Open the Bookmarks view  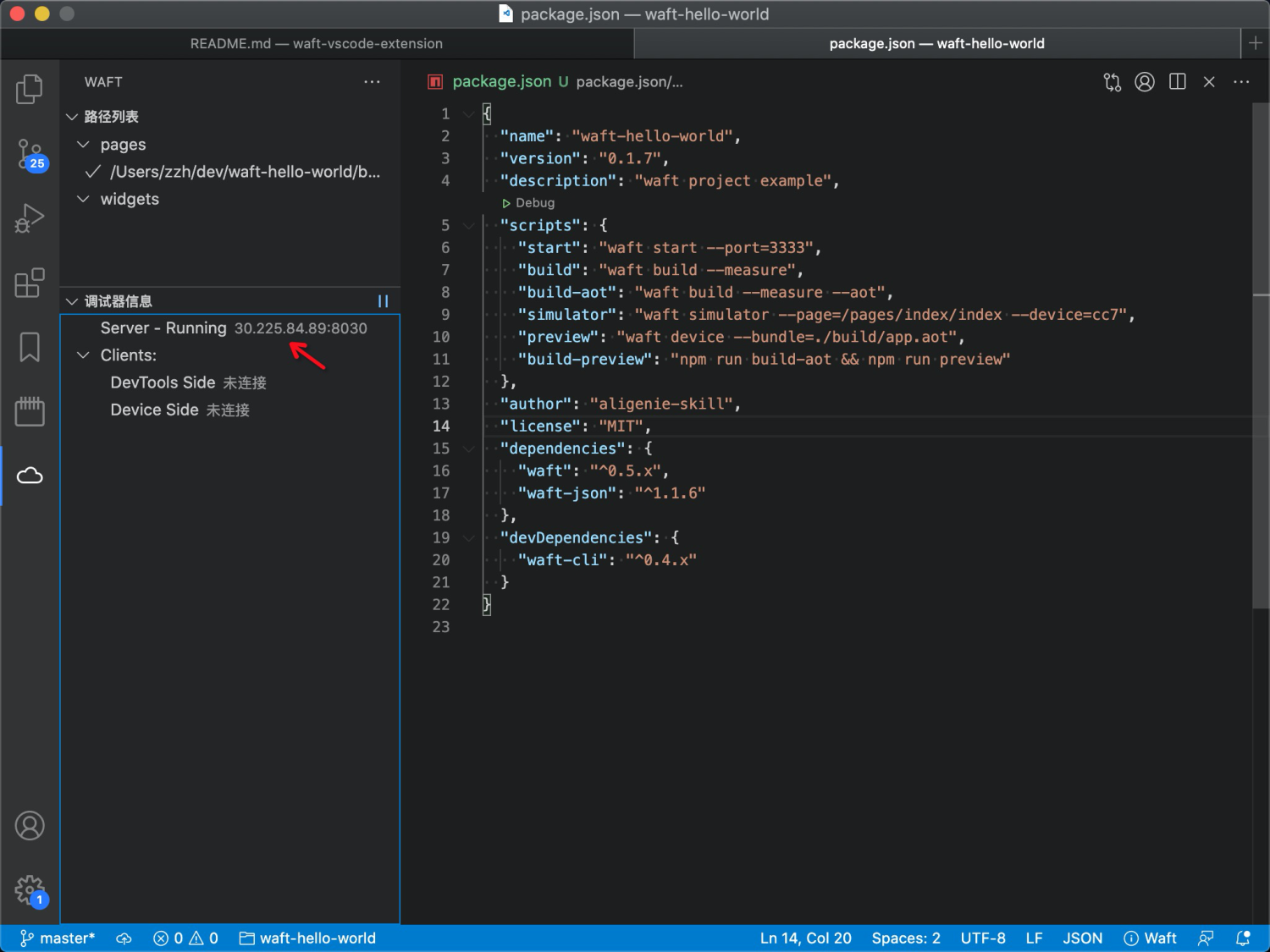click(30, 347)
